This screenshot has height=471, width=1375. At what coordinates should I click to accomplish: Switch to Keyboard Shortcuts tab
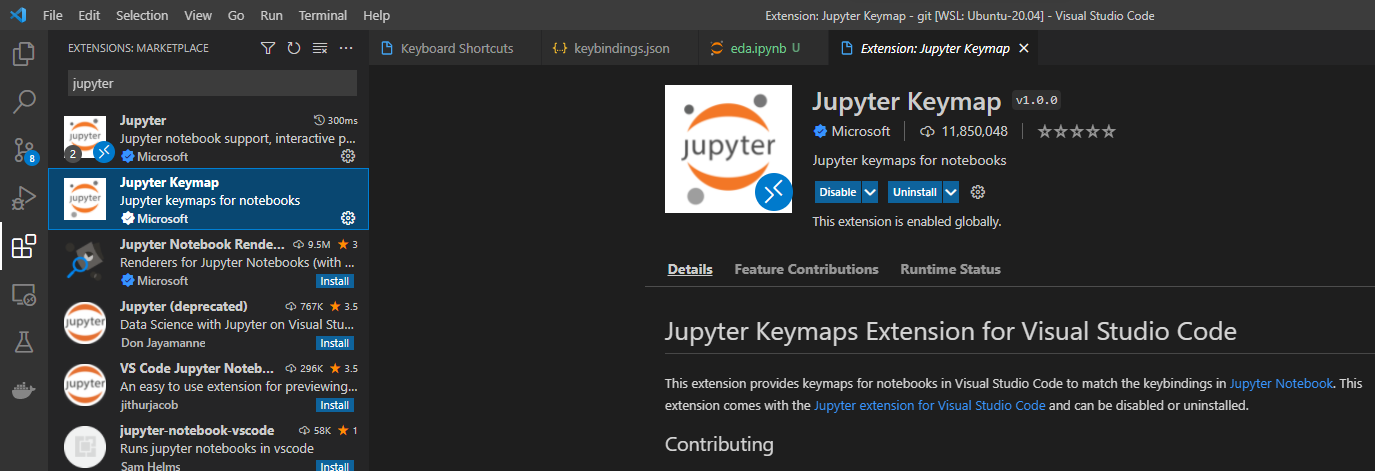(455, 48)
